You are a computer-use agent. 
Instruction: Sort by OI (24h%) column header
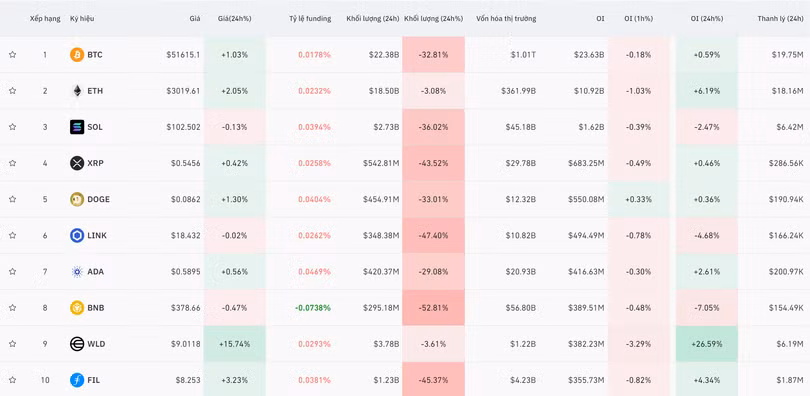click(707, 19)
